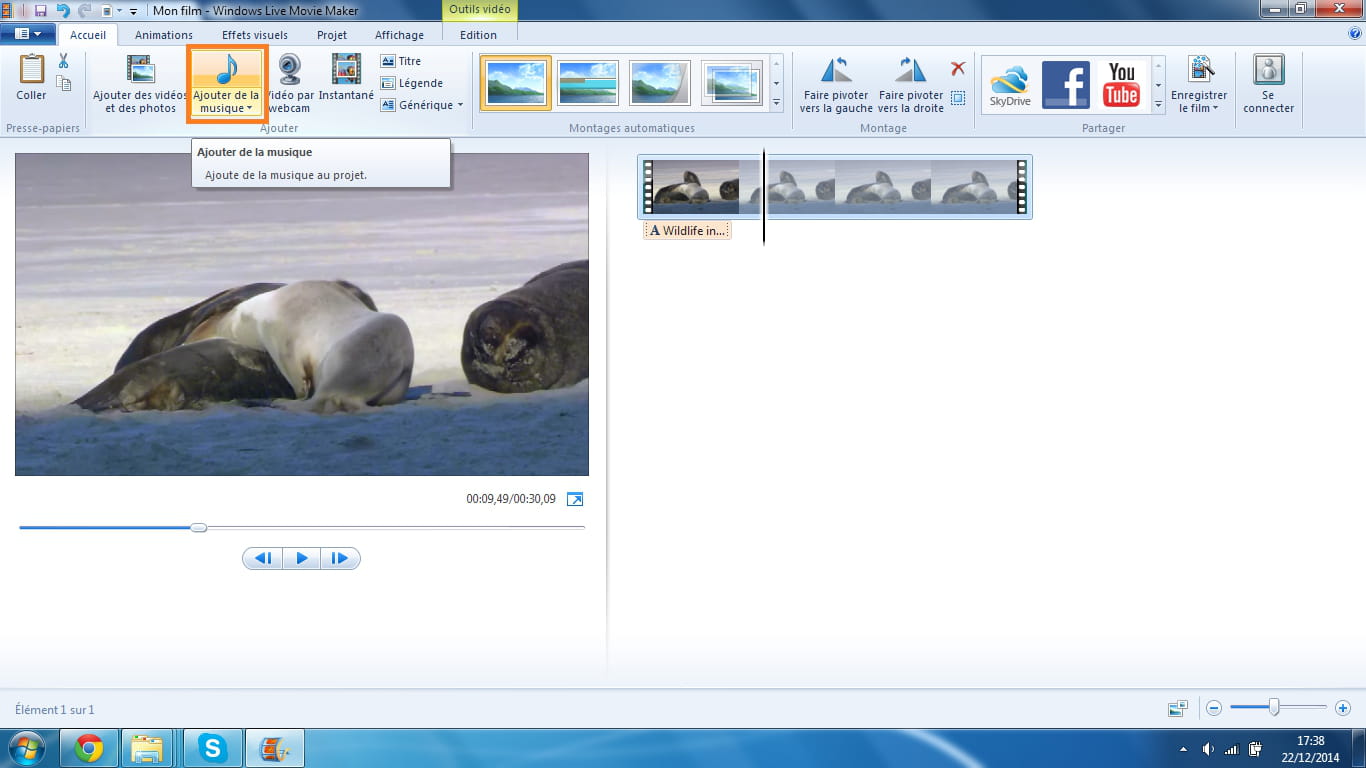This screenshot has width=1366, height=768.
Task: Expand the Ajouter de la musique dropdown
Action: click(249, 109)
